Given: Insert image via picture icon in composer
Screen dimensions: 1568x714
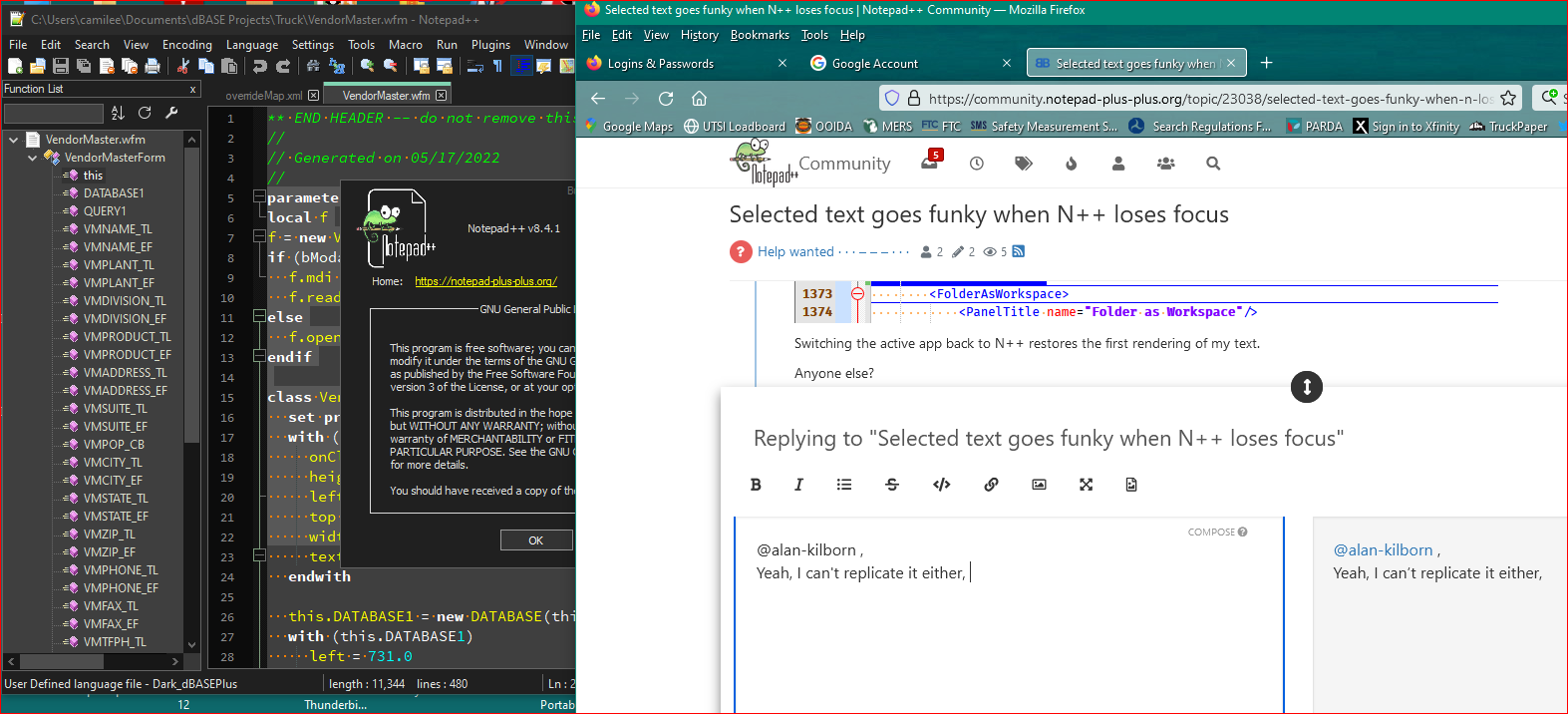Looking at the screenshot, I should pos(1039,485).
